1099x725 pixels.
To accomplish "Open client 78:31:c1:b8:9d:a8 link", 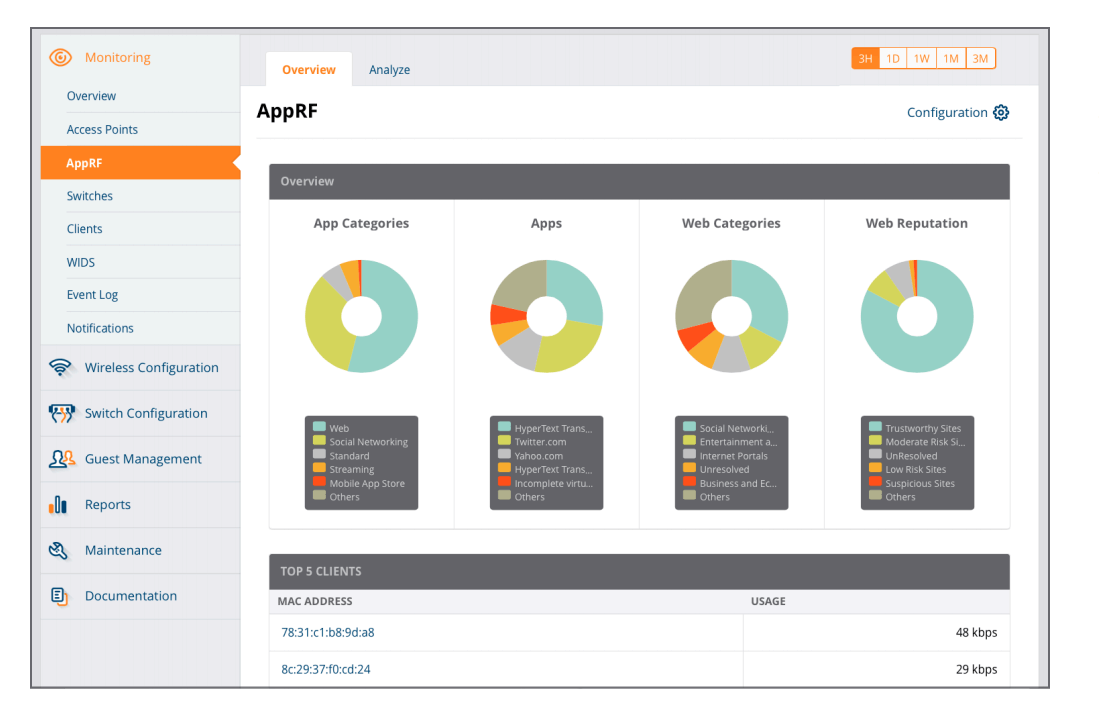I will click(328, 633).
